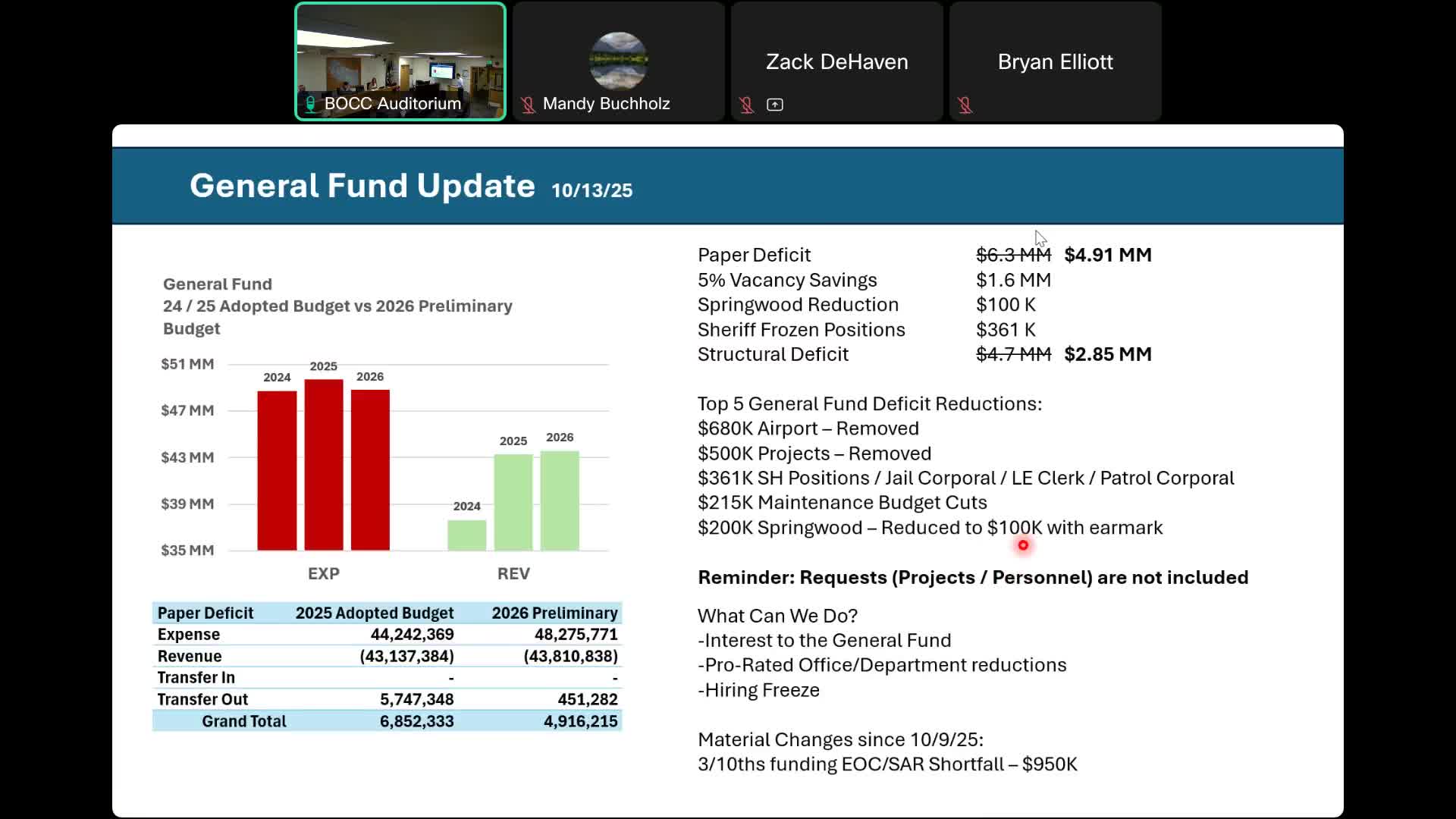Click the 2026 green revenue bar
1456x819 pixels.
point(560,500)
